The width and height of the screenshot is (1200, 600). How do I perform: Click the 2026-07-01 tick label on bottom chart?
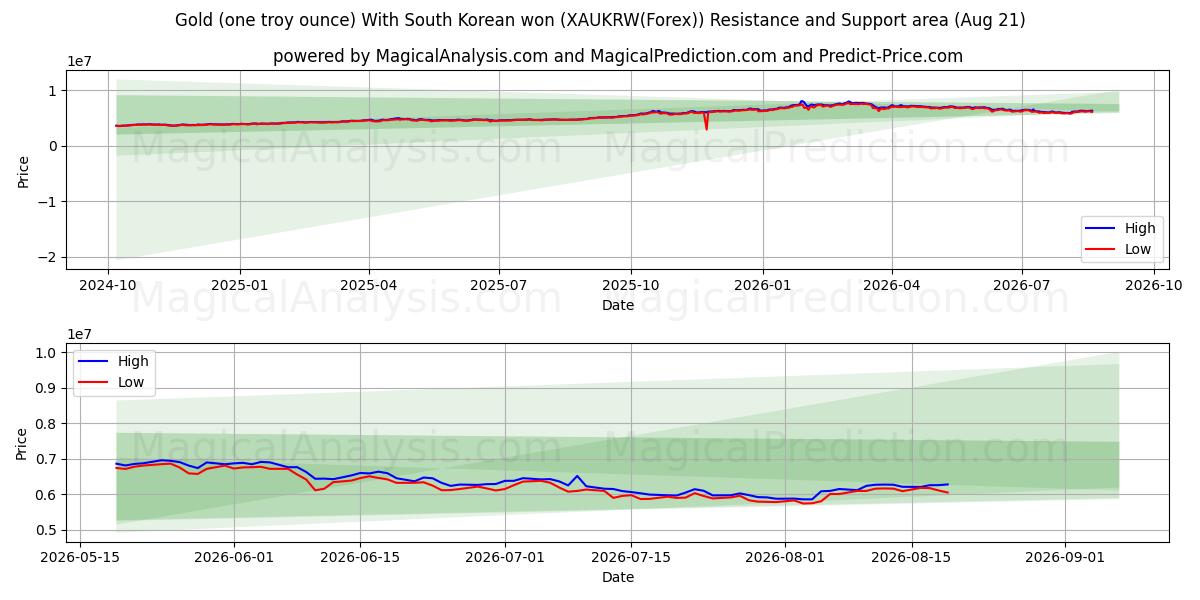505,557
